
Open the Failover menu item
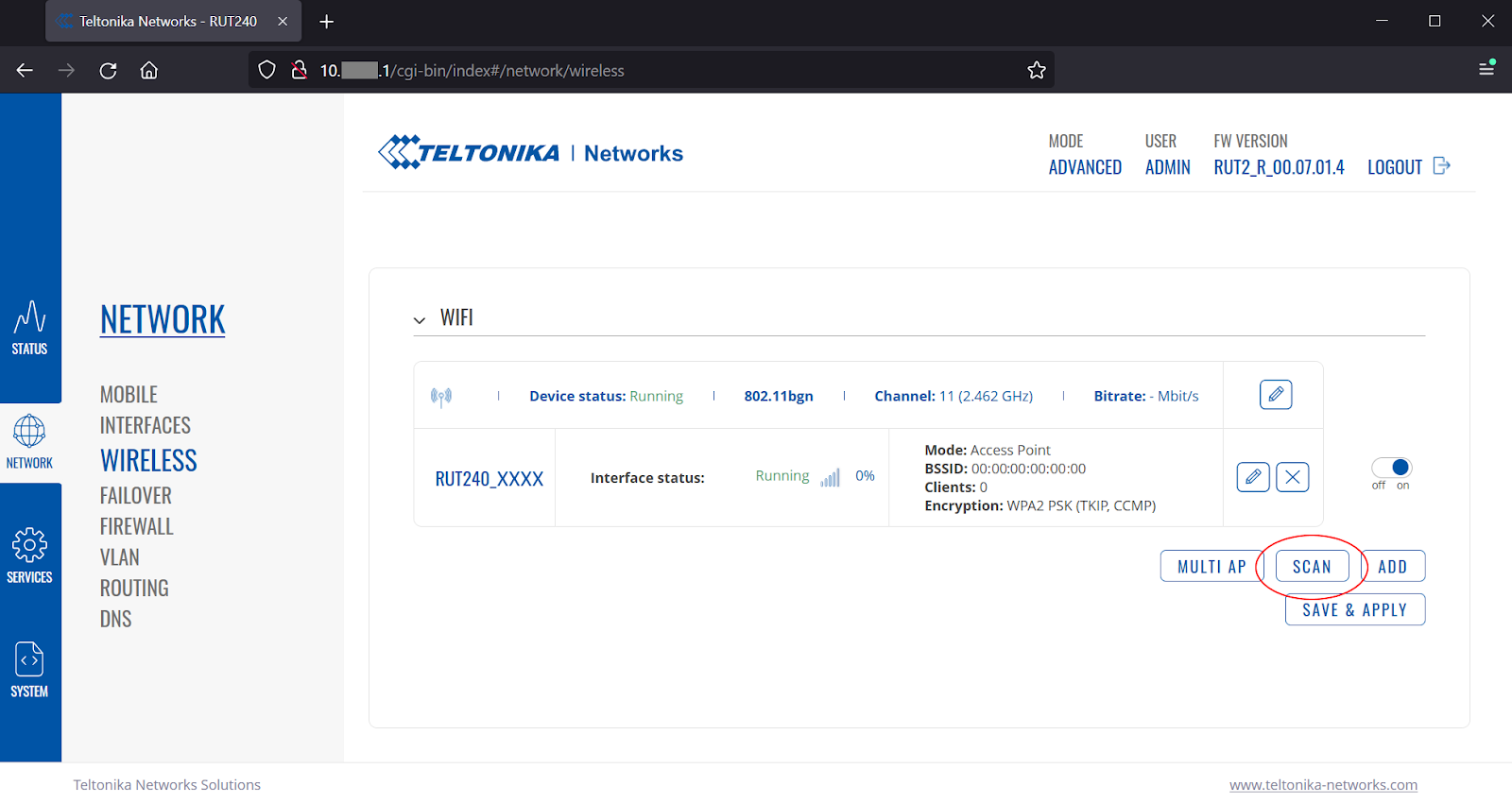136,495
